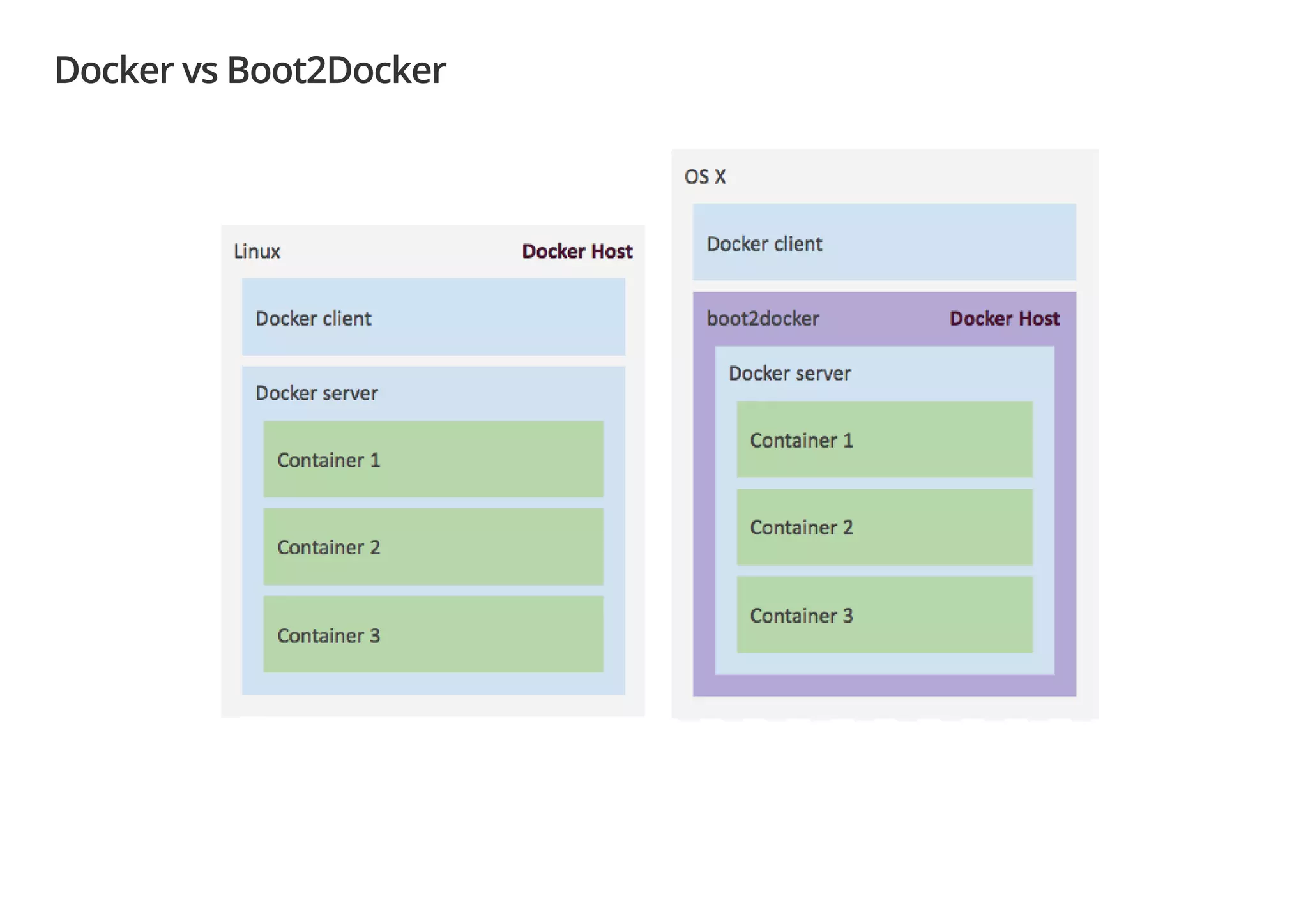Click Docker server label under Linux

coord(316,393)
